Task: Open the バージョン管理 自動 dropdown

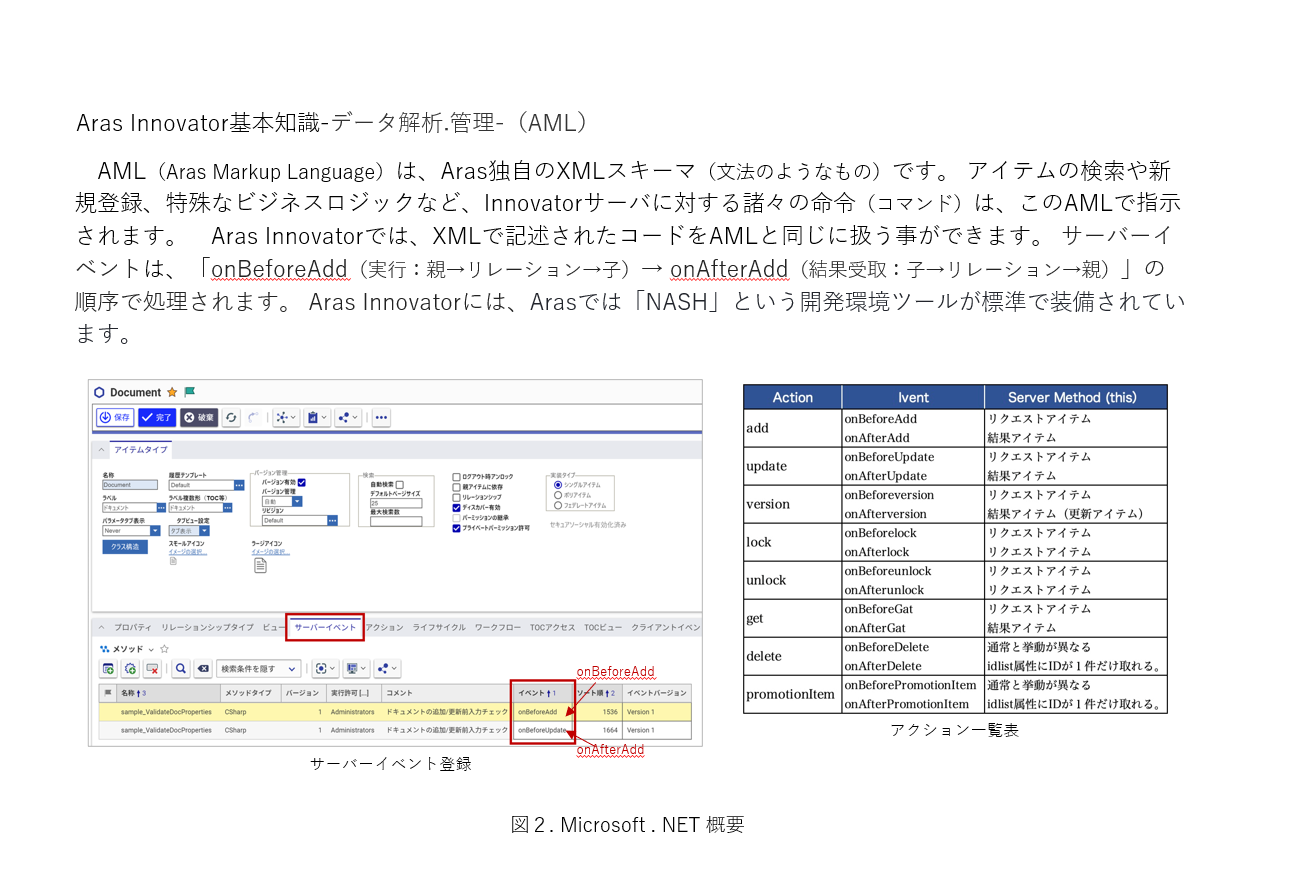Action: [297, 501]
